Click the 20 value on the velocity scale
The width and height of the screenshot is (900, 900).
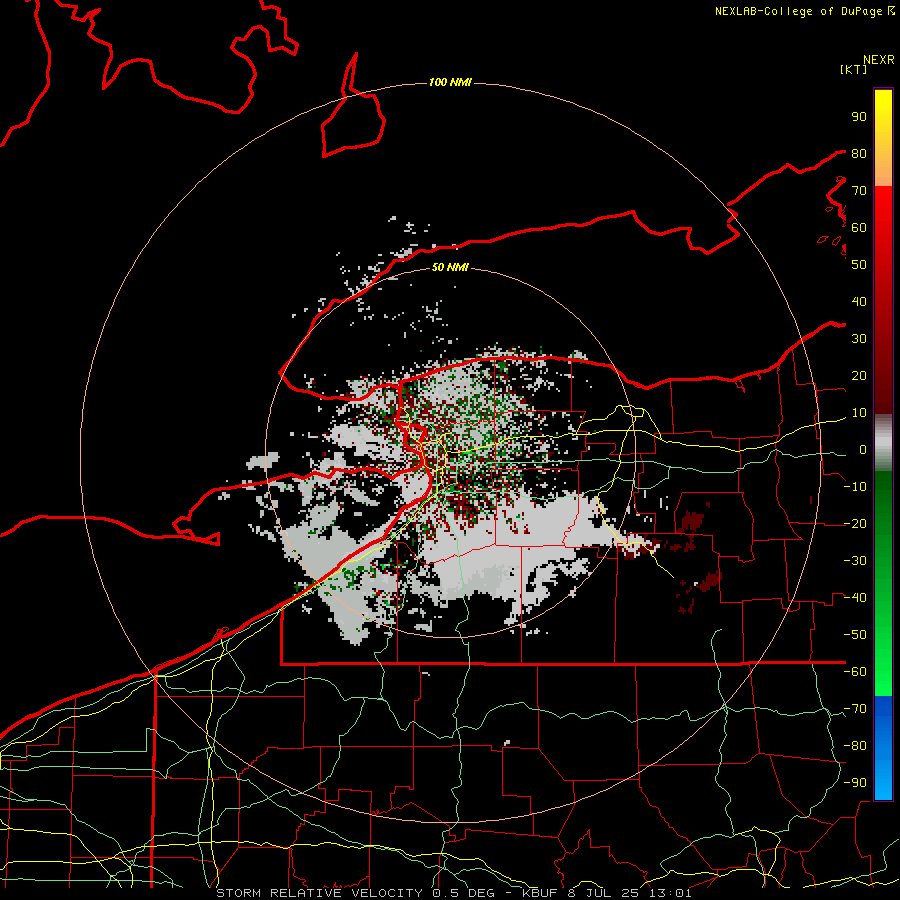859,375
